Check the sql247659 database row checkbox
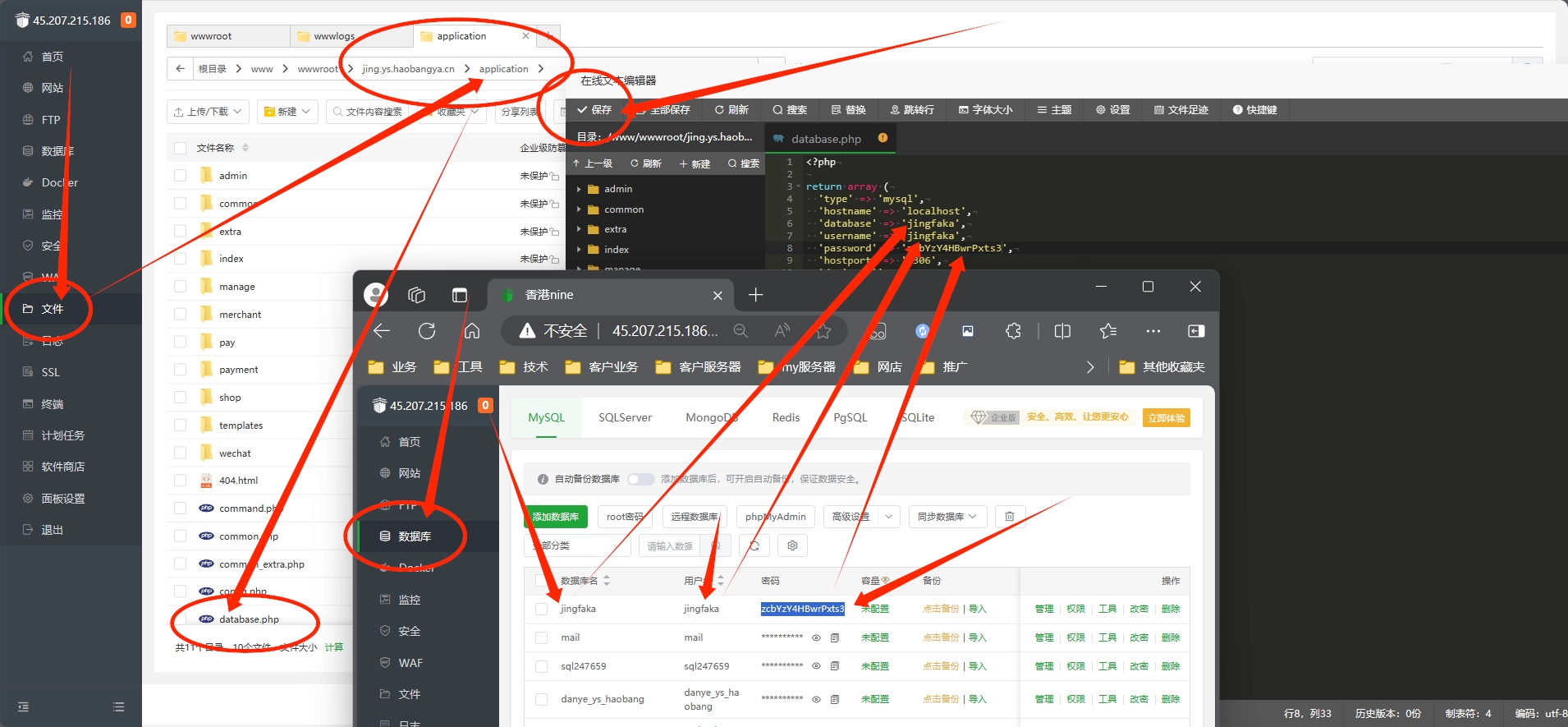This screenshot has height=727, width=1568. coord(541,666)
